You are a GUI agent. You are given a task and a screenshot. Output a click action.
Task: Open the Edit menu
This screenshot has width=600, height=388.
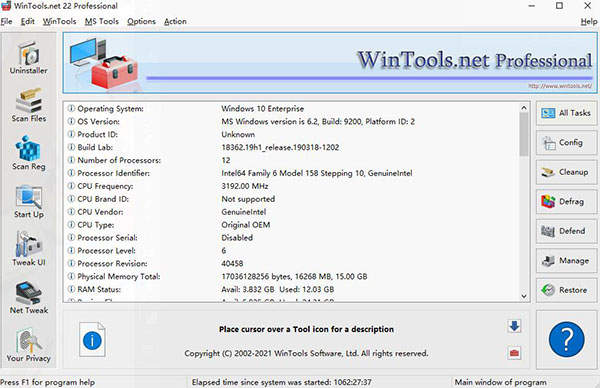coord(28,21)
